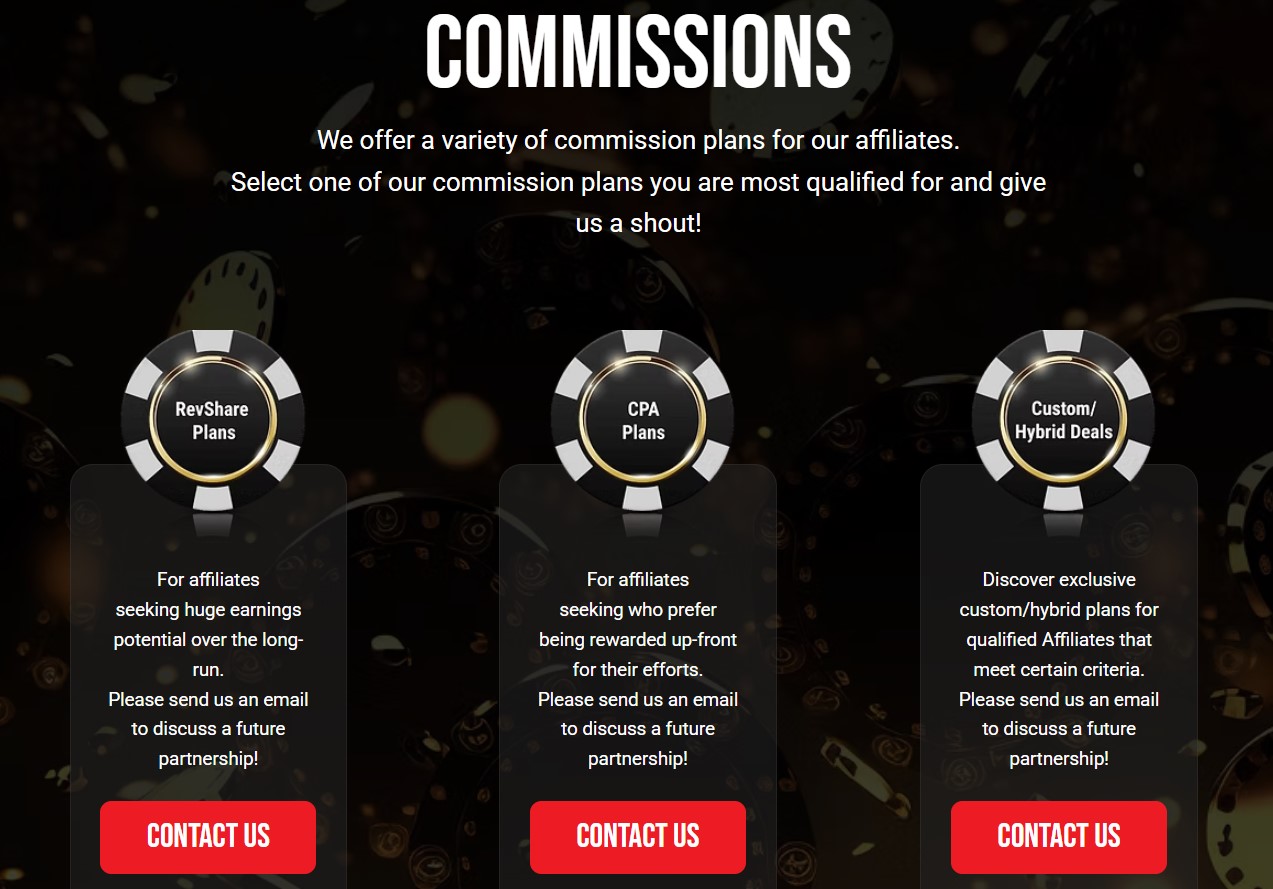Click Contact Us under RevShare Plans

pyautogui.click(x=208, y=837)
